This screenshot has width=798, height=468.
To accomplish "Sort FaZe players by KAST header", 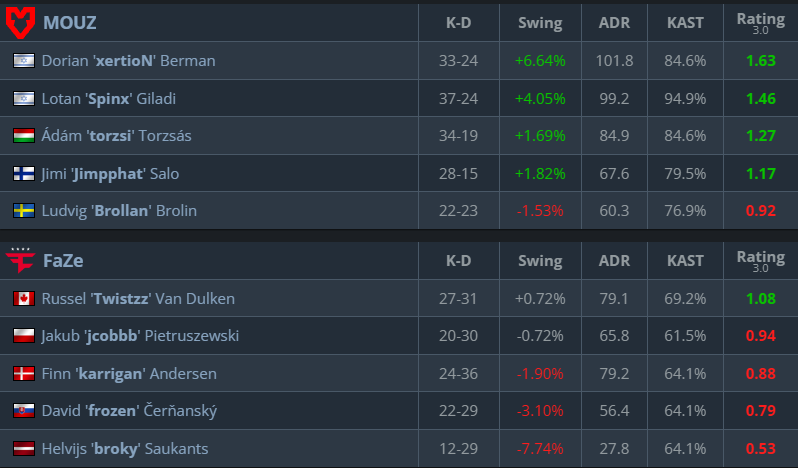I will pyautogui.click(x=685, y=261).
